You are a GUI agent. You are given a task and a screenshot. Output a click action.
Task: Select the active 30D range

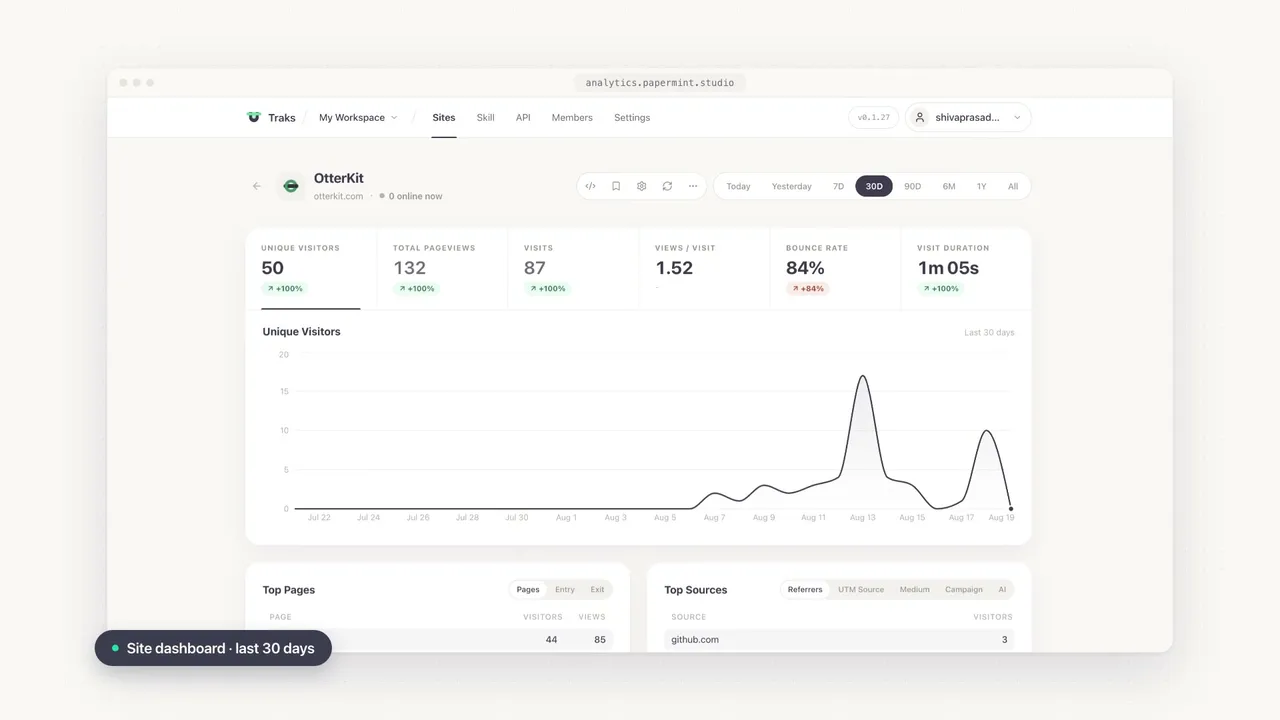(x=874, y=186)
